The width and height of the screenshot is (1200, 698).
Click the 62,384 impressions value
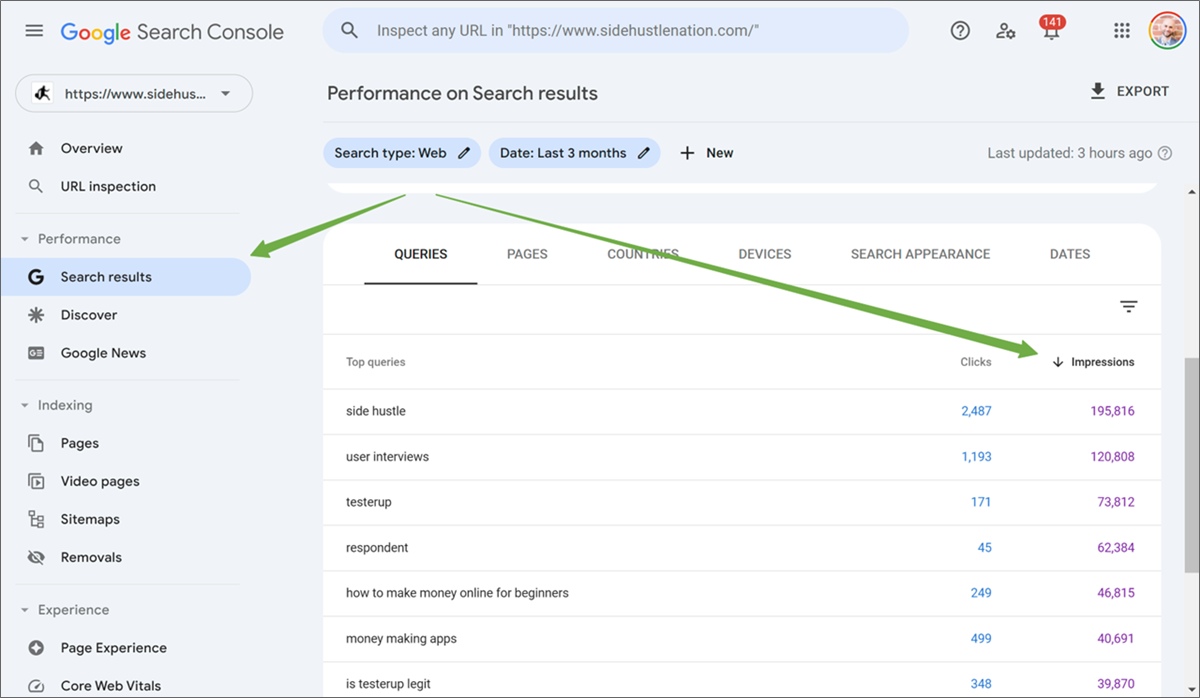click(x=1116, y=548)
